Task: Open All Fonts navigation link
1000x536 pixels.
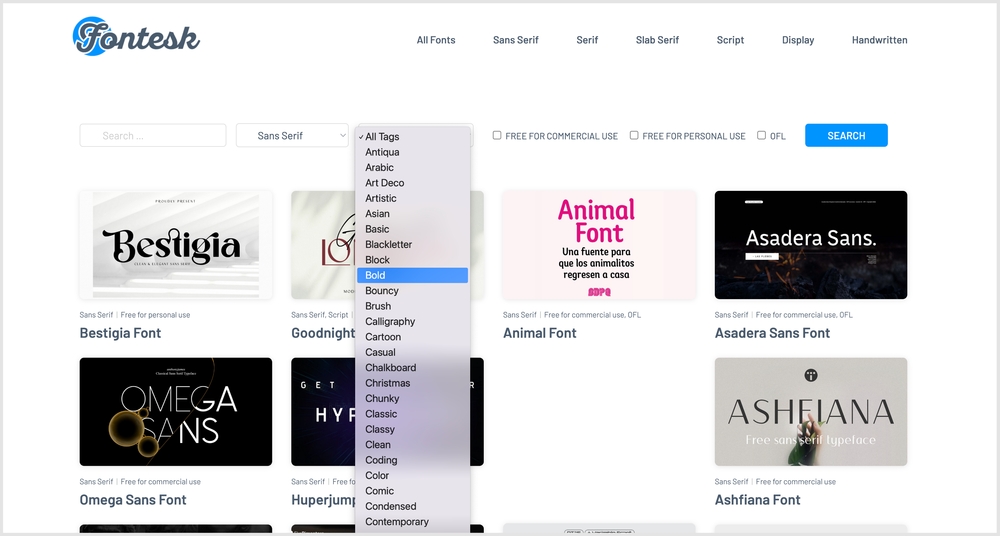Action: point(436,40)
